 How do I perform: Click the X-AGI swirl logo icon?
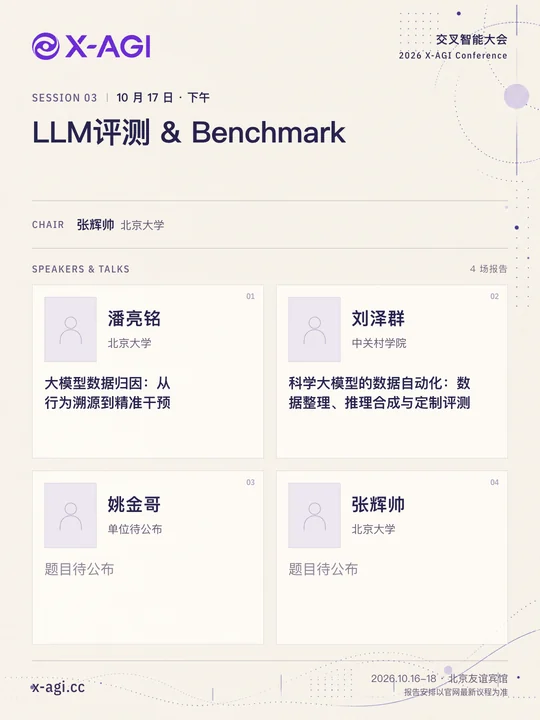[x=45, y=46]
